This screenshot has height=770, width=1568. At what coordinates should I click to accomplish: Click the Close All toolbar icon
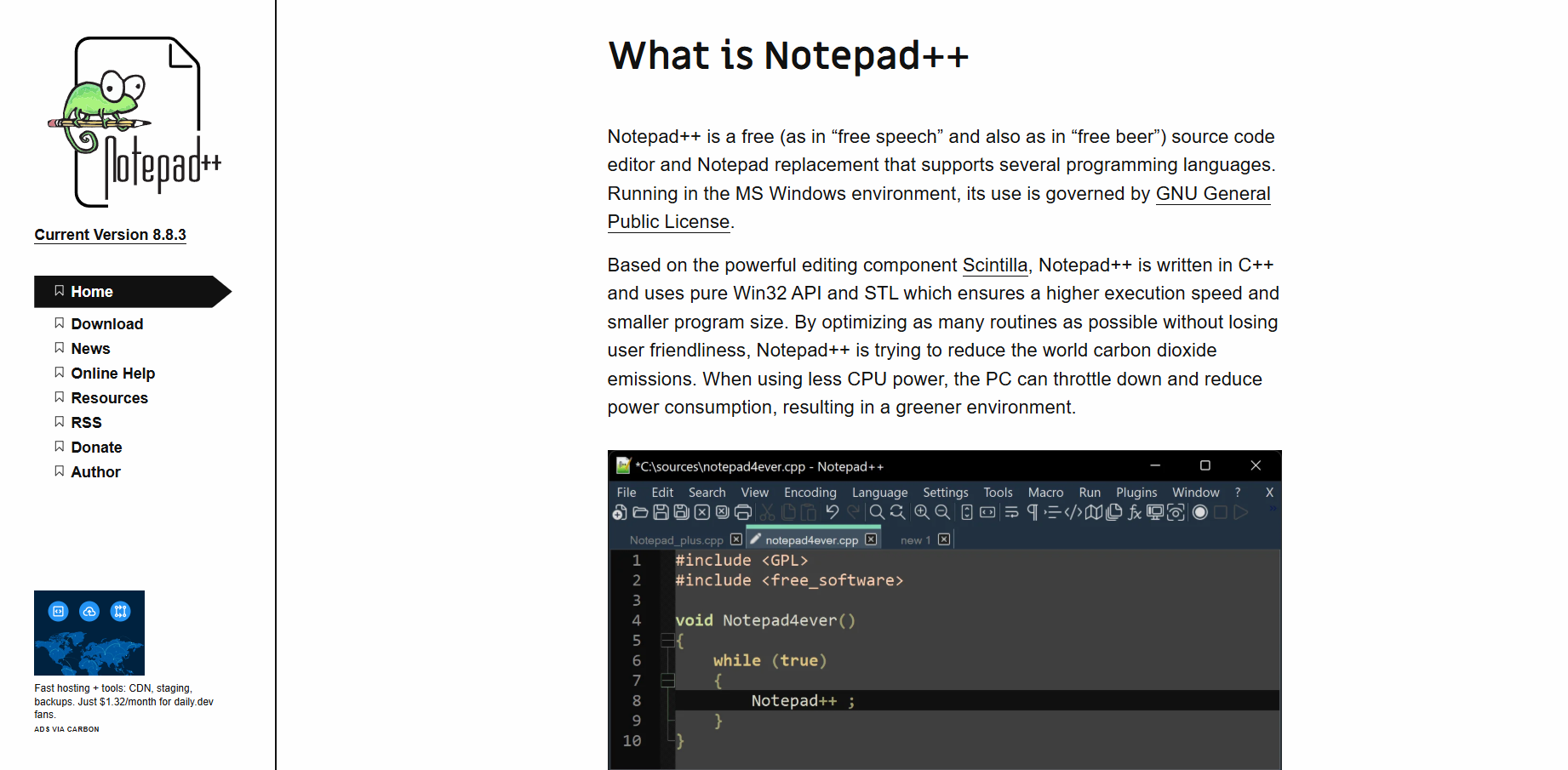click(722, 512)
